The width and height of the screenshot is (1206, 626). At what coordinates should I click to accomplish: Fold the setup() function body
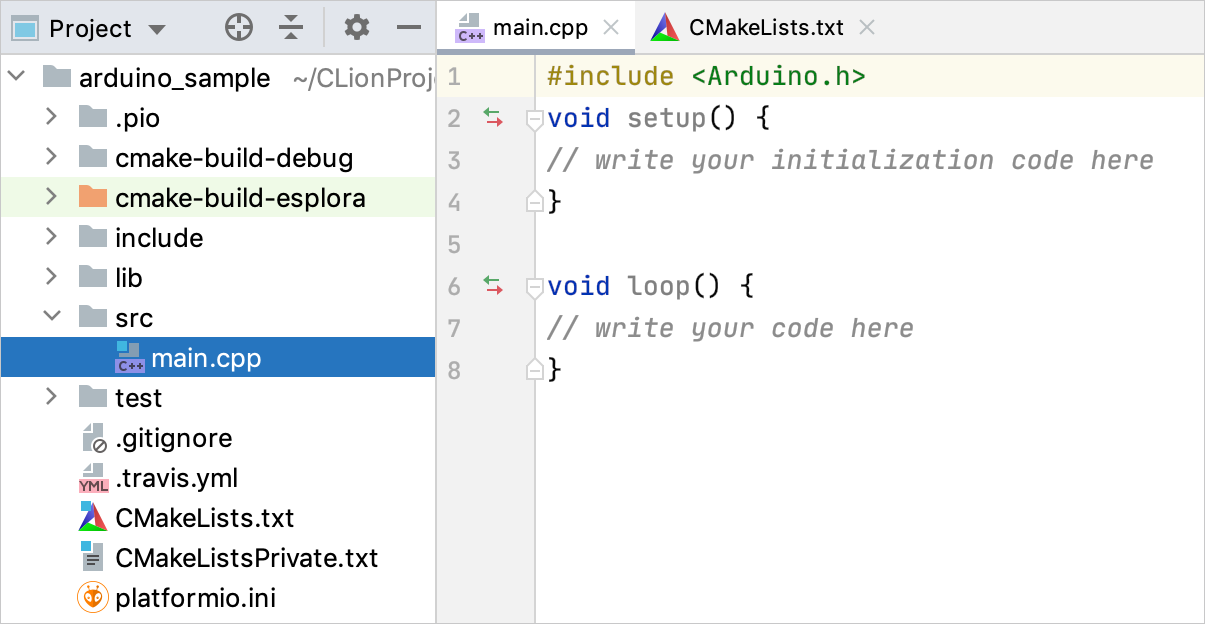point(535,120)
